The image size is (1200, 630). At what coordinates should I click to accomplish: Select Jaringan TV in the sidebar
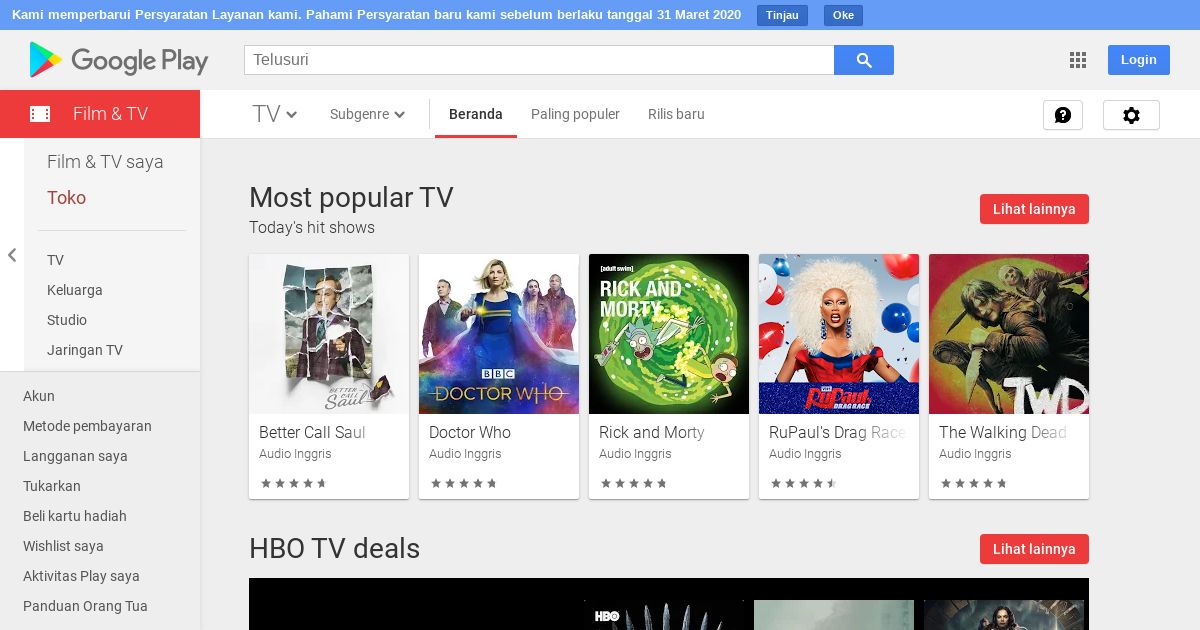[x=85, y=350]
